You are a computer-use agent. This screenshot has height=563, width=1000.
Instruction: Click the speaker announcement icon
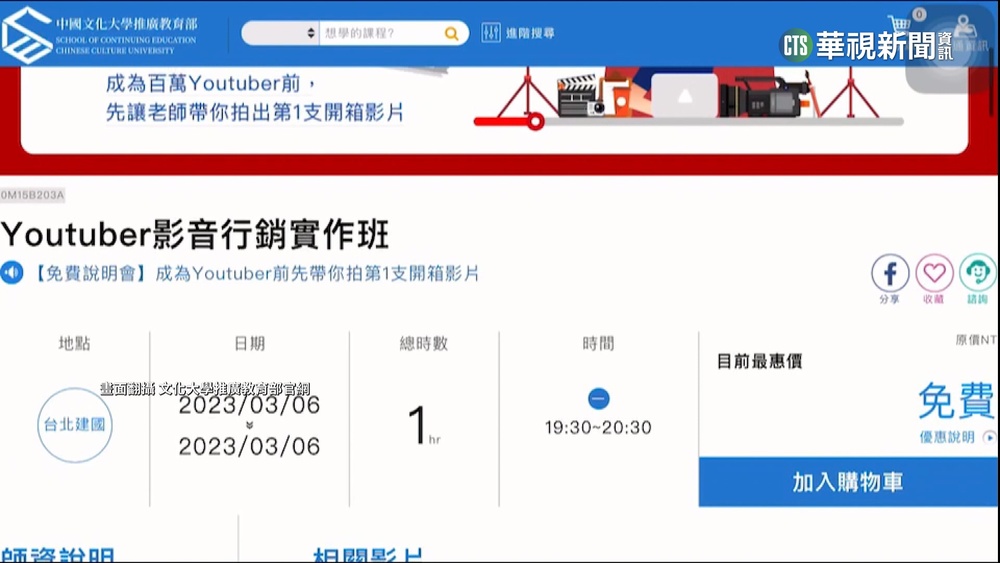11,273
